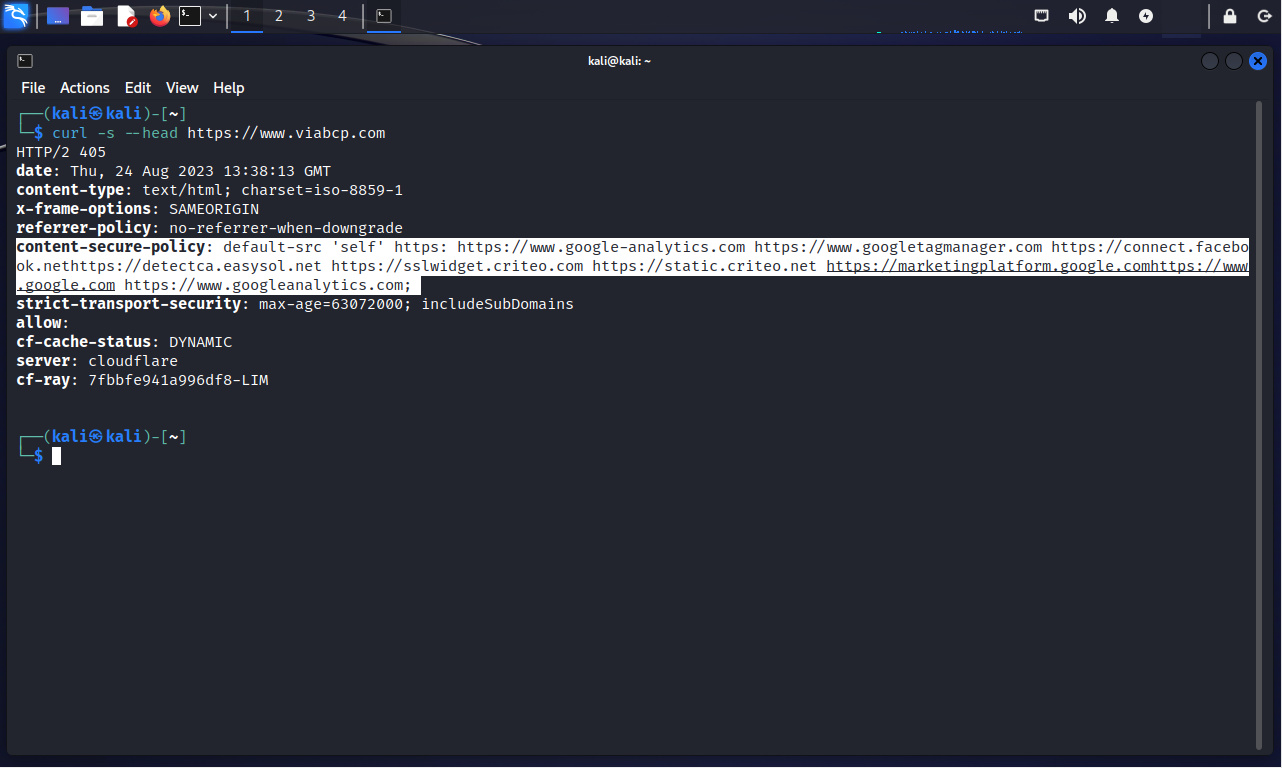The width and height of the screenshot is (1282, 768).
Task: Open terminal emulator launcher in panel
Action: point(190,16)
